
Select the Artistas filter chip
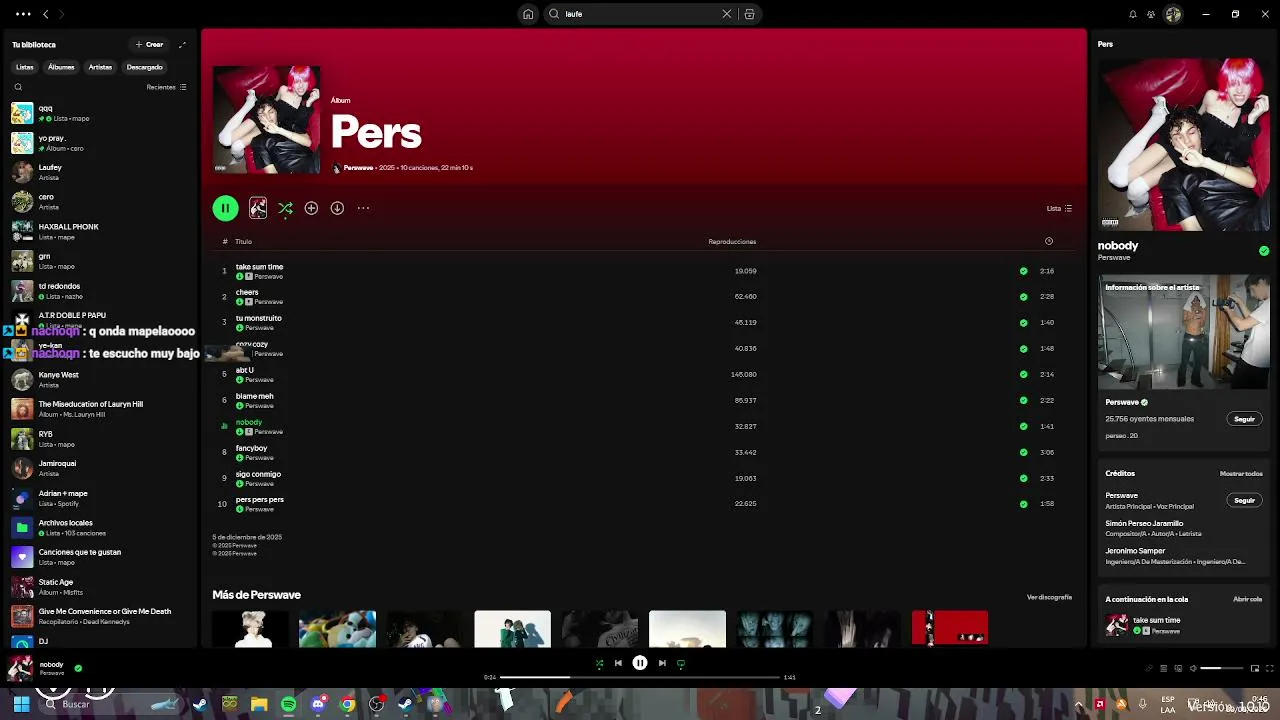click(x=100, y=67)
